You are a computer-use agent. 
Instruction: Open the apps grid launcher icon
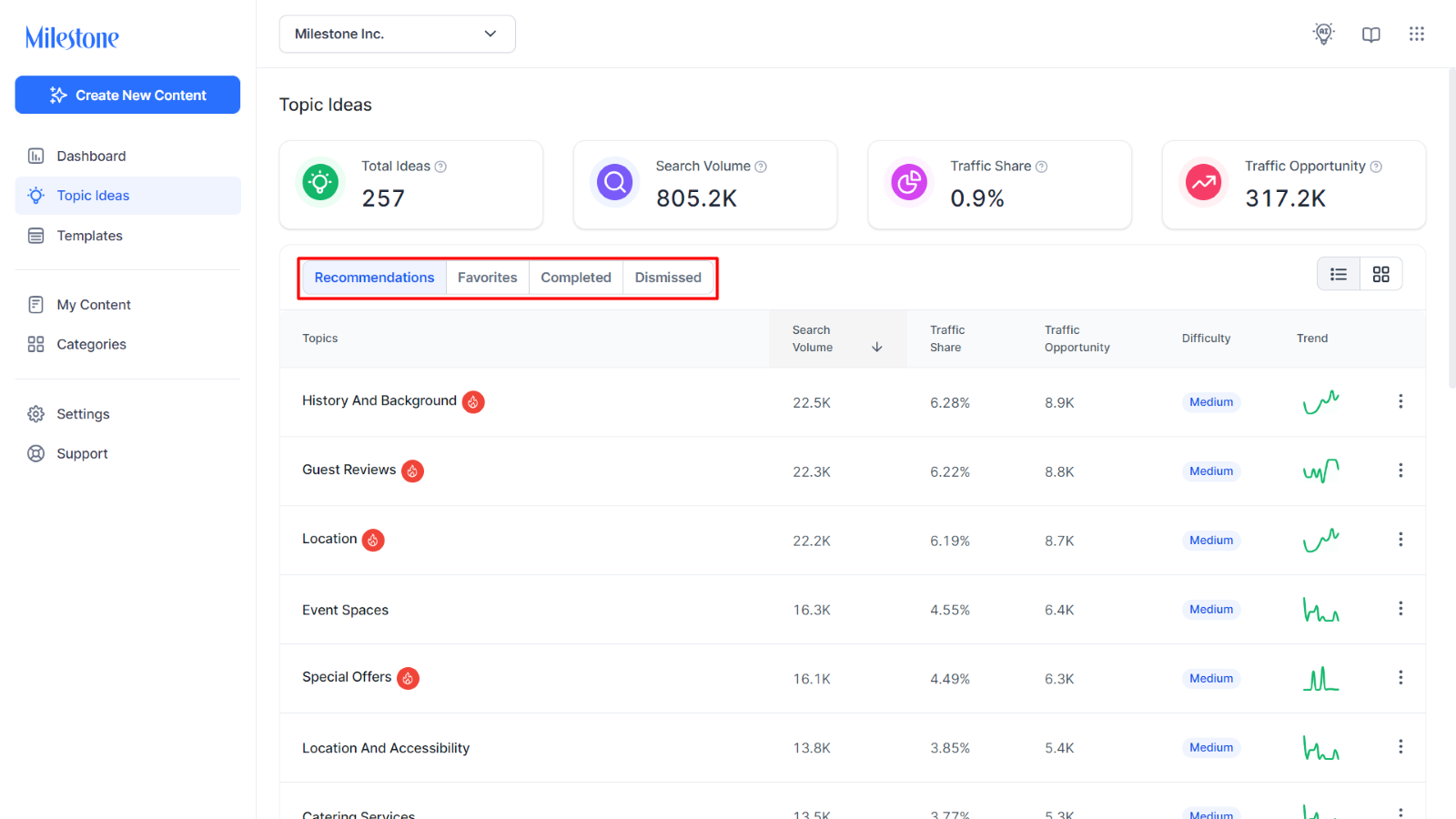[1417, 34]
